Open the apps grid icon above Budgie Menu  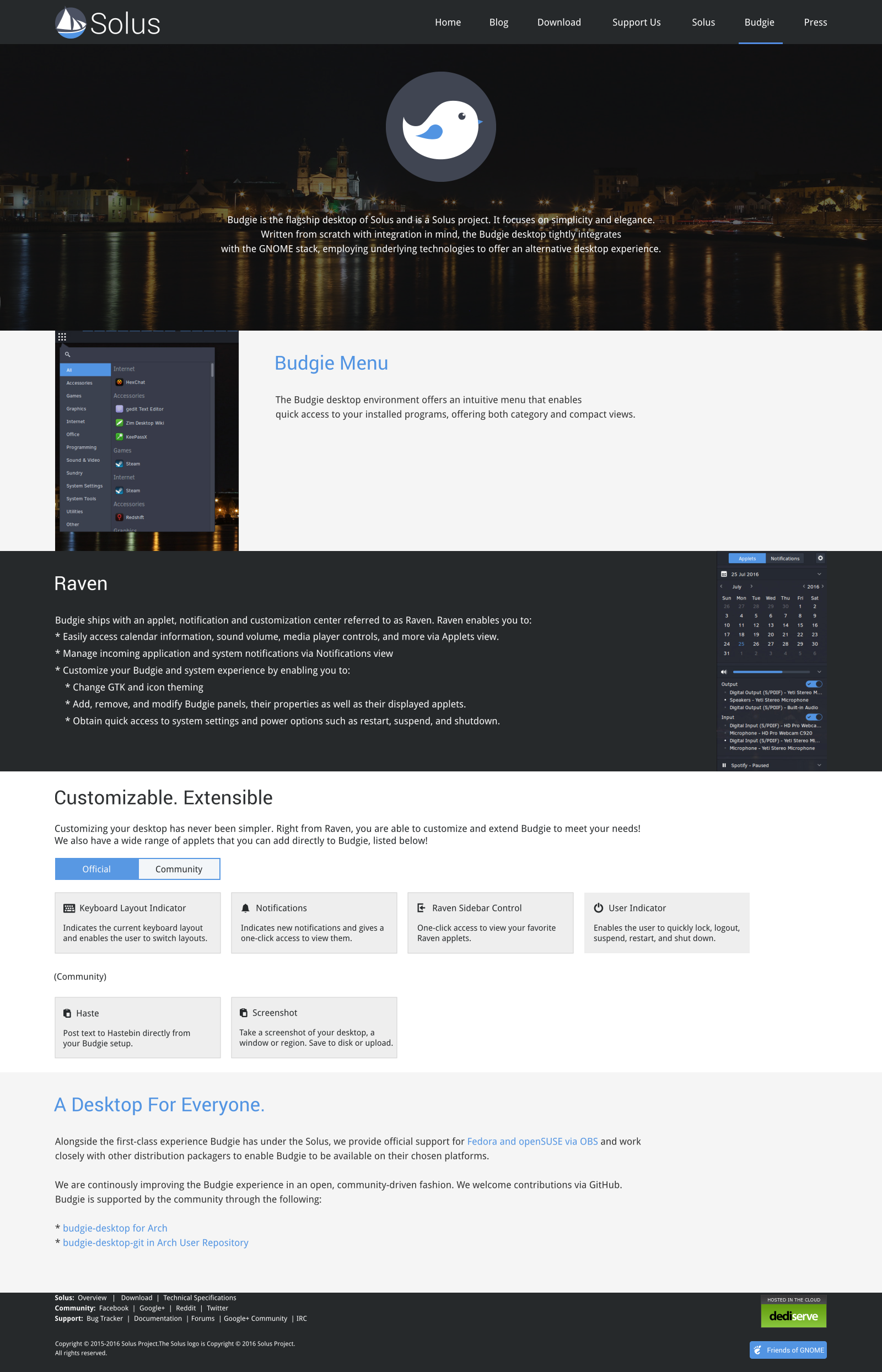62,337
